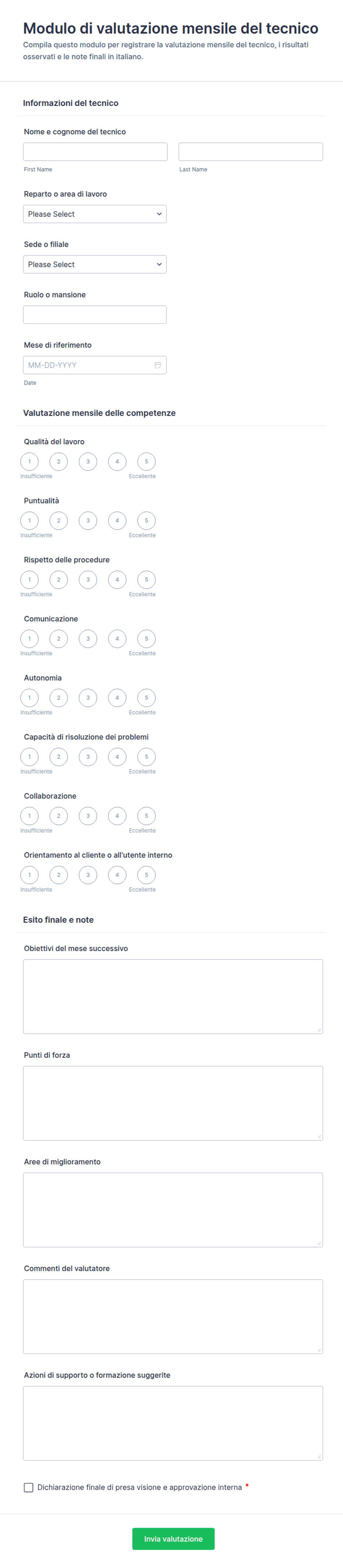Expand the Reparto o area di lavoro dropdown
The width and height of the screenshot is (343, 1568).
[x=95, y=214]
